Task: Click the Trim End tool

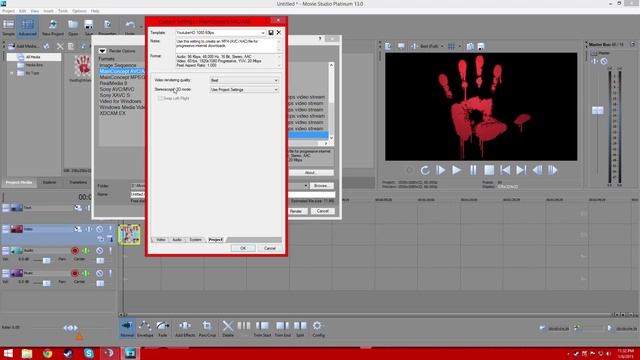Action: (x=282, y=329)
